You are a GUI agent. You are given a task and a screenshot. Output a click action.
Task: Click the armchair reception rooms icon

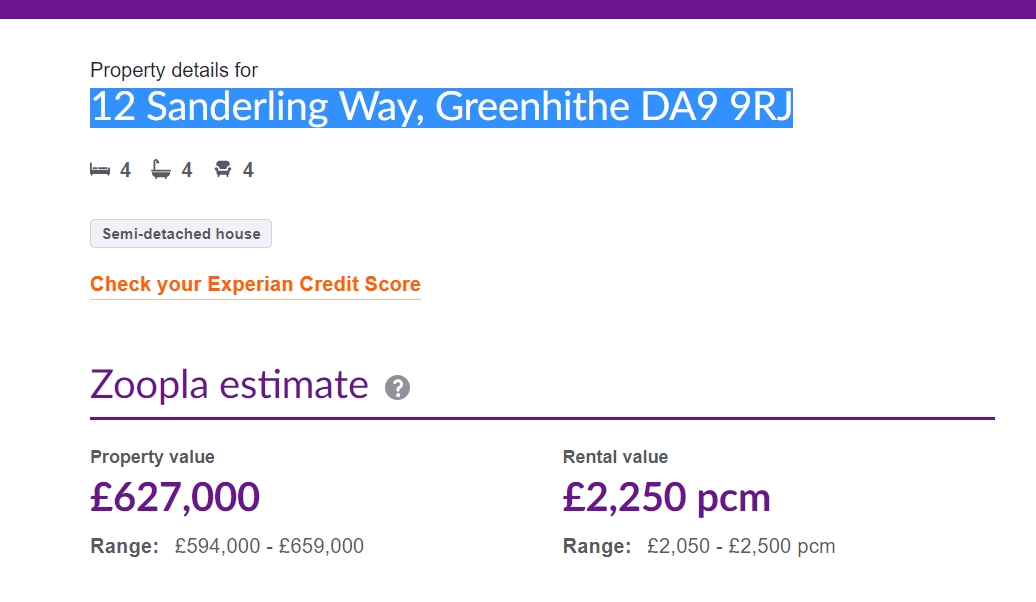tap(223, 170)
